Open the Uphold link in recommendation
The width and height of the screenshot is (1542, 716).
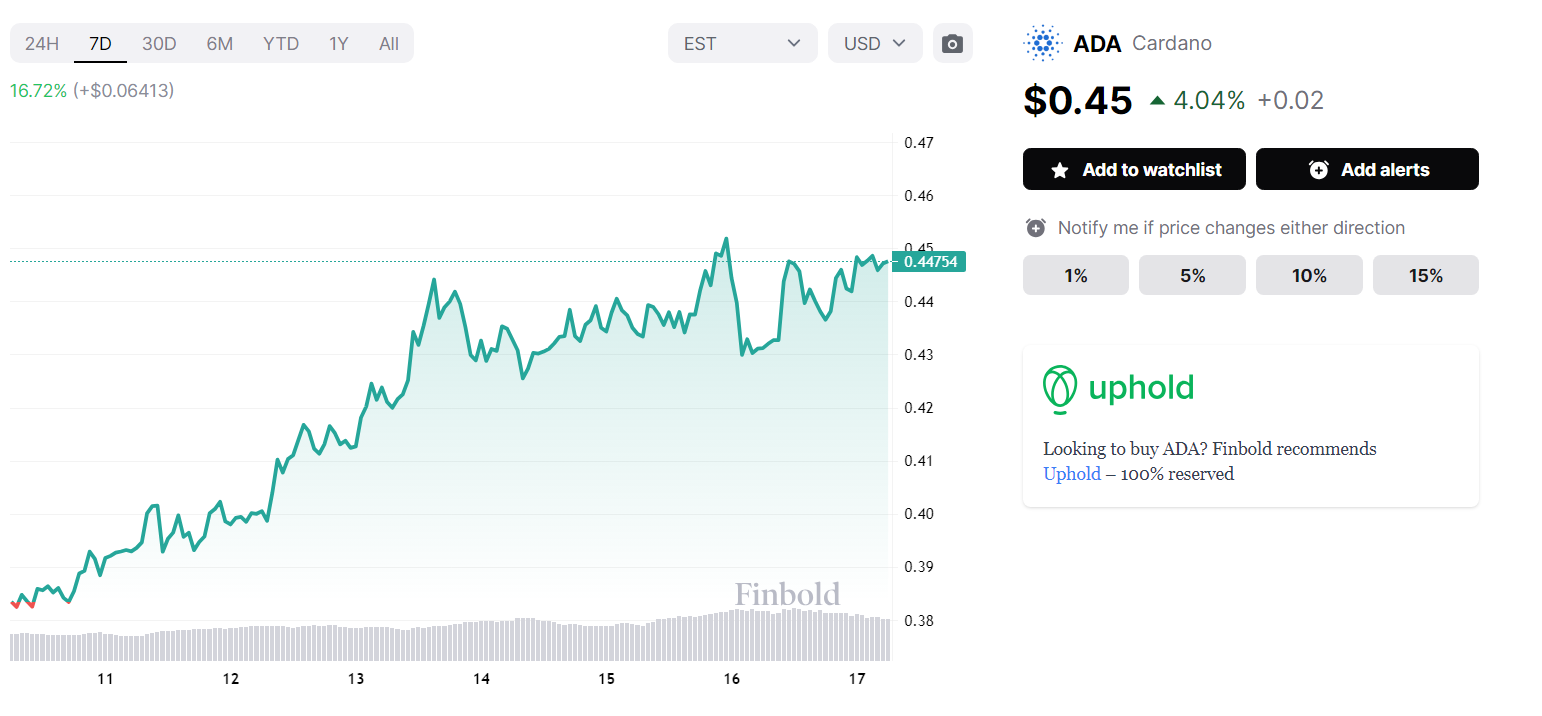[1072, 474]
